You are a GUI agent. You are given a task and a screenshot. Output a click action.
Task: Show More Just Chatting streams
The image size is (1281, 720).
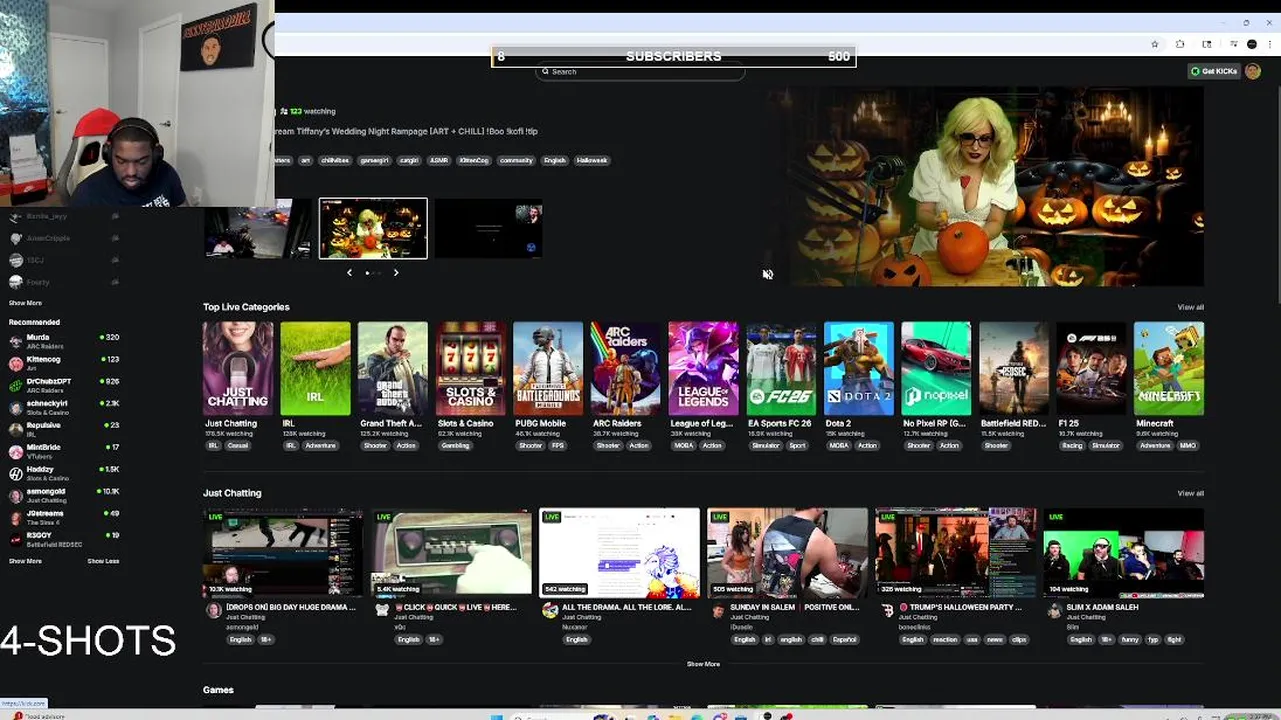[x=703, y=664]
